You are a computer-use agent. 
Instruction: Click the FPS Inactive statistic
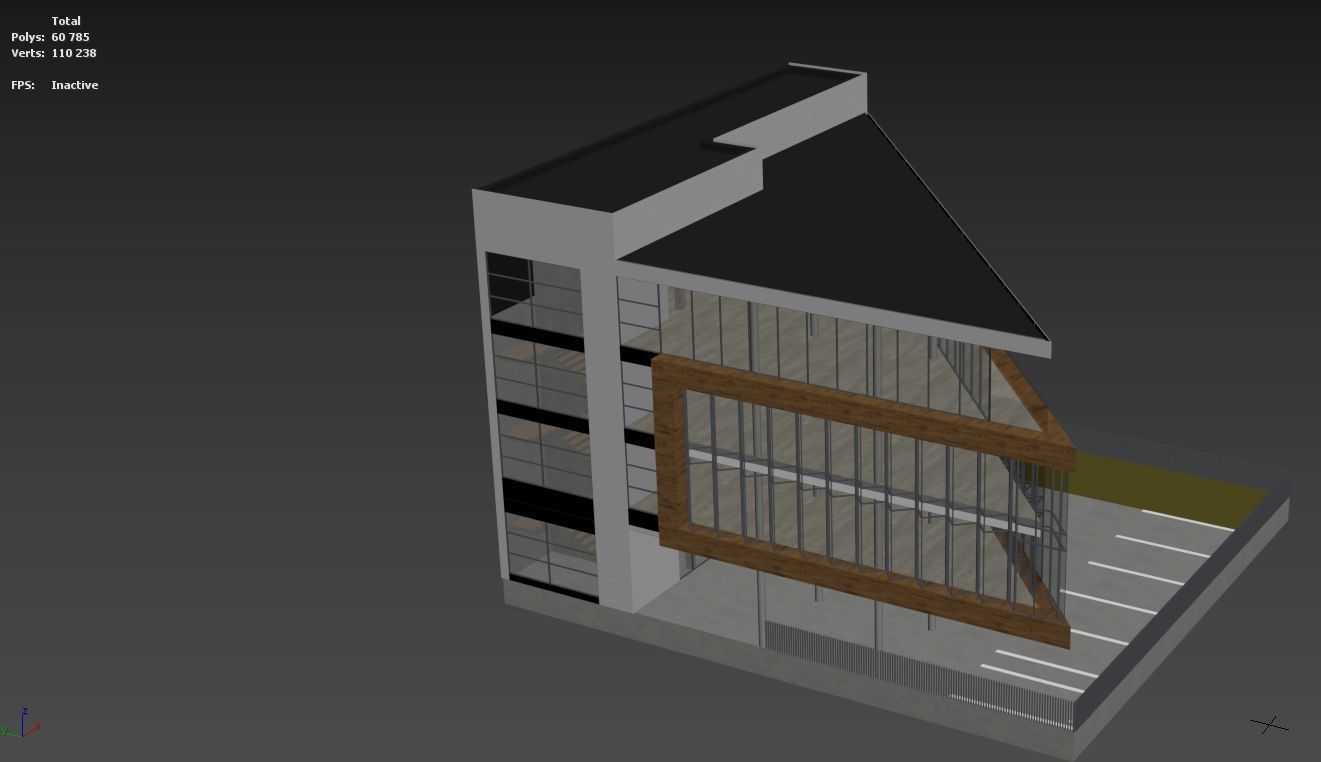tap(55, 85)
